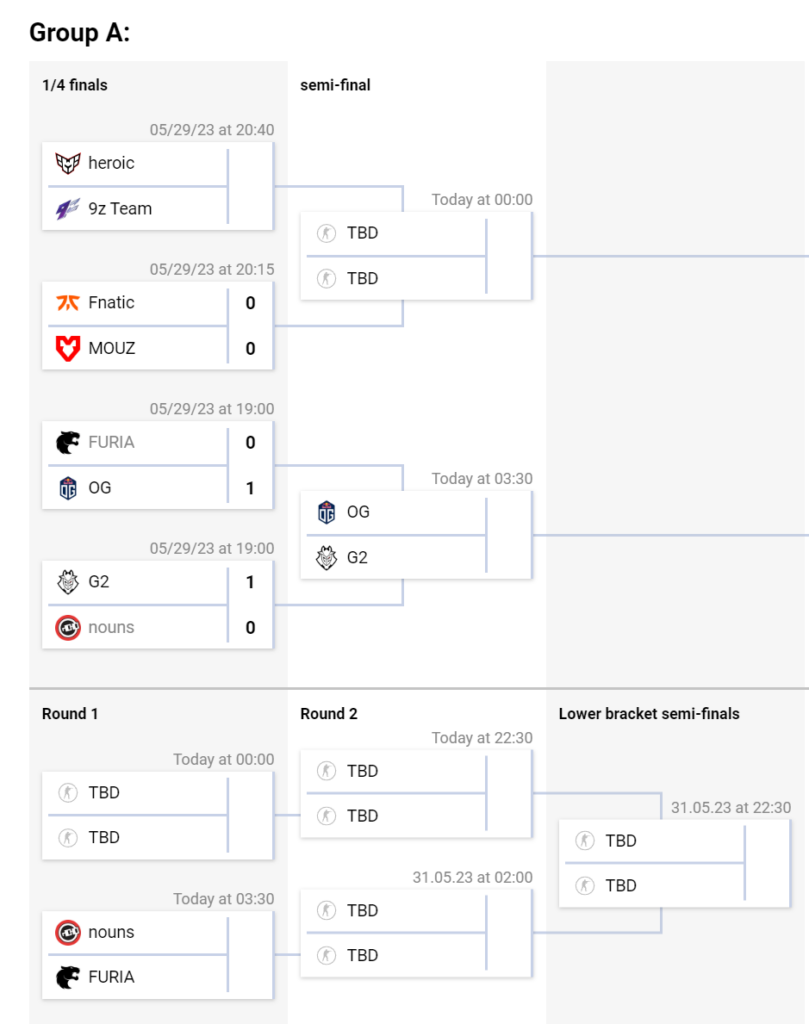The image size is (809, 1024).
Task: Click the 9z Team name
Action: pyautogui.click(x=120, y=208)
